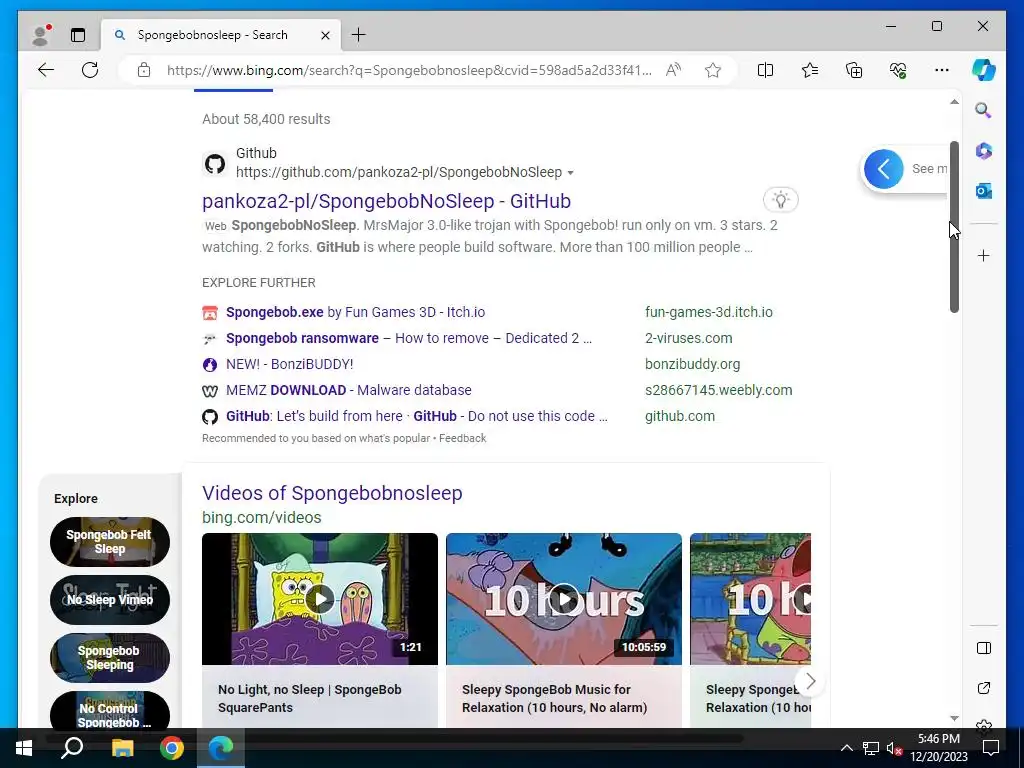Open Browser essentials heart icon
1024x768 pixels.
(x=898, y=70)
